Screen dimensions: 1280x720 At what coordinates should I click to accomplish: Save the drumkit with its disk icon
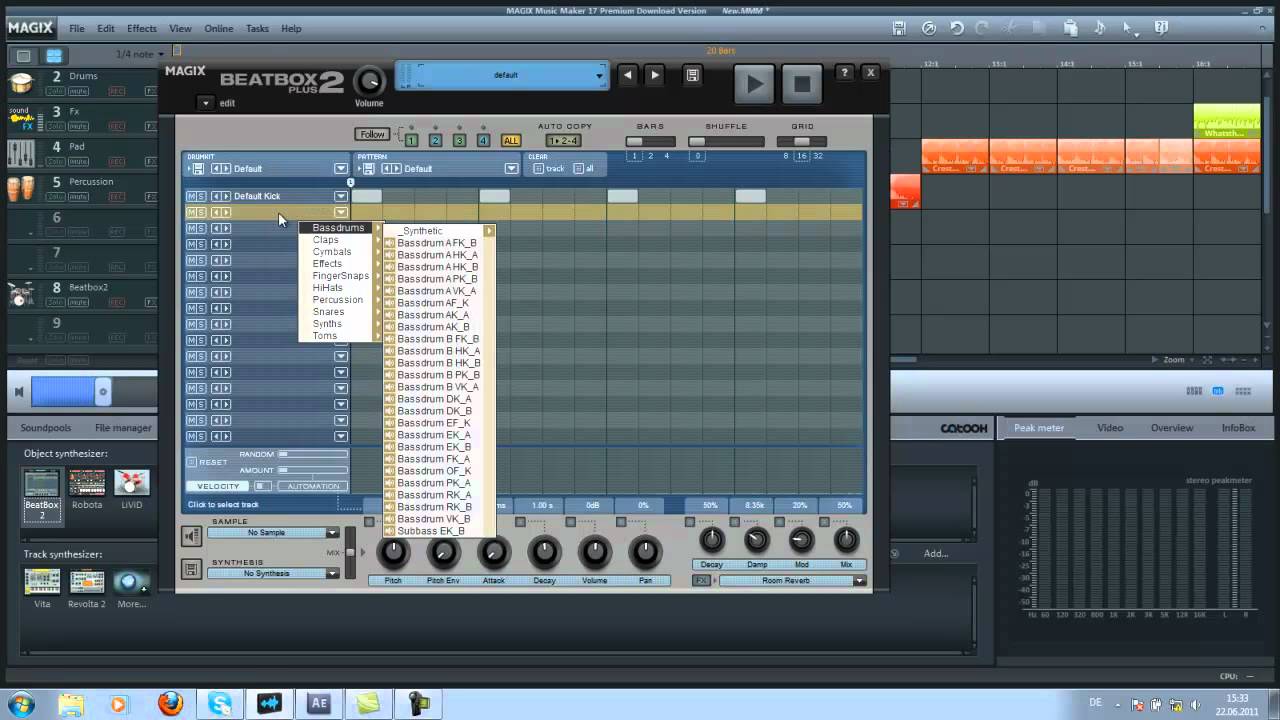[x=197, y=169]
